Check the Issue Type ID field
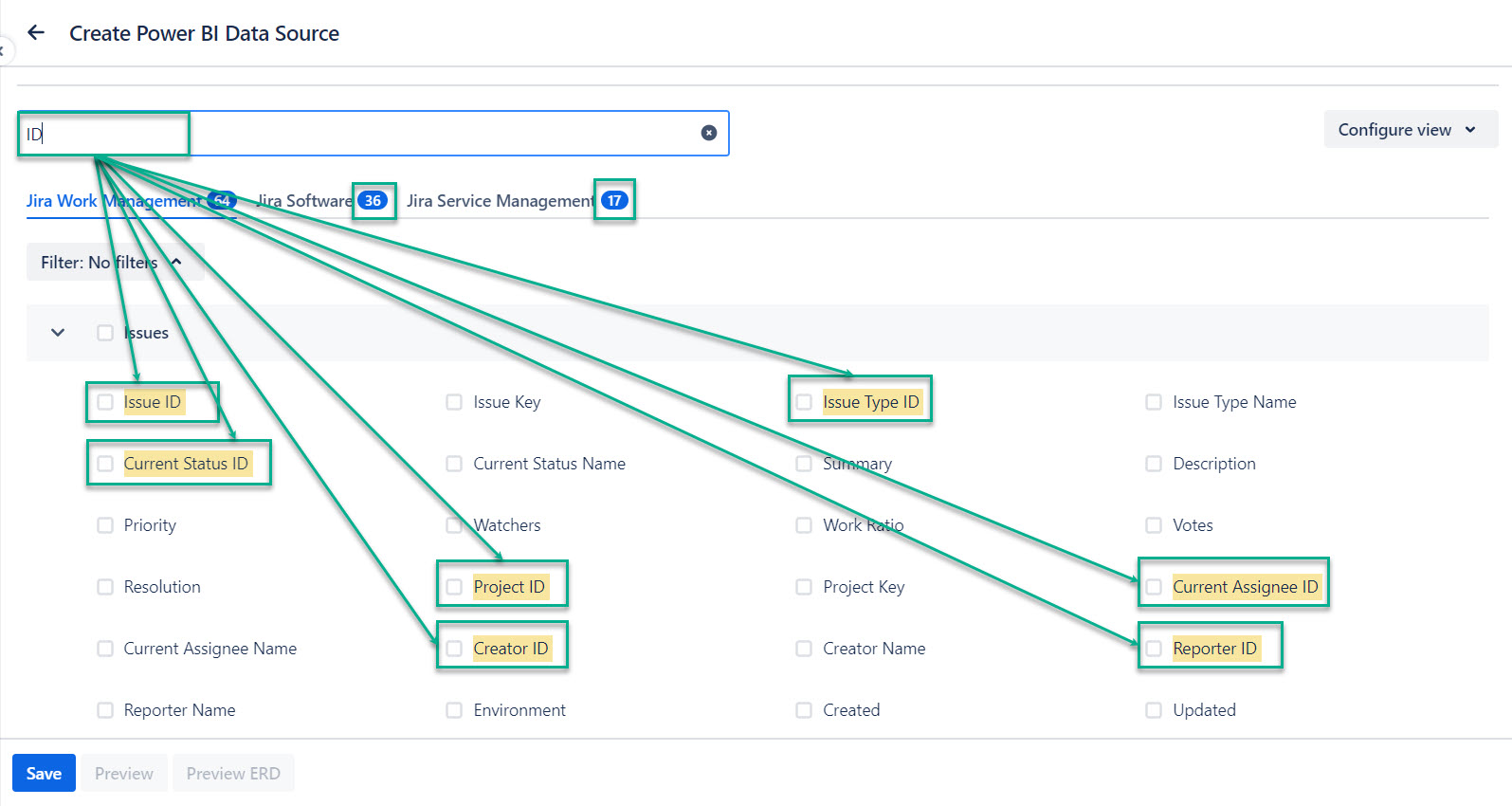Screen dimensions: 1512x806 (x=804, y=402)
